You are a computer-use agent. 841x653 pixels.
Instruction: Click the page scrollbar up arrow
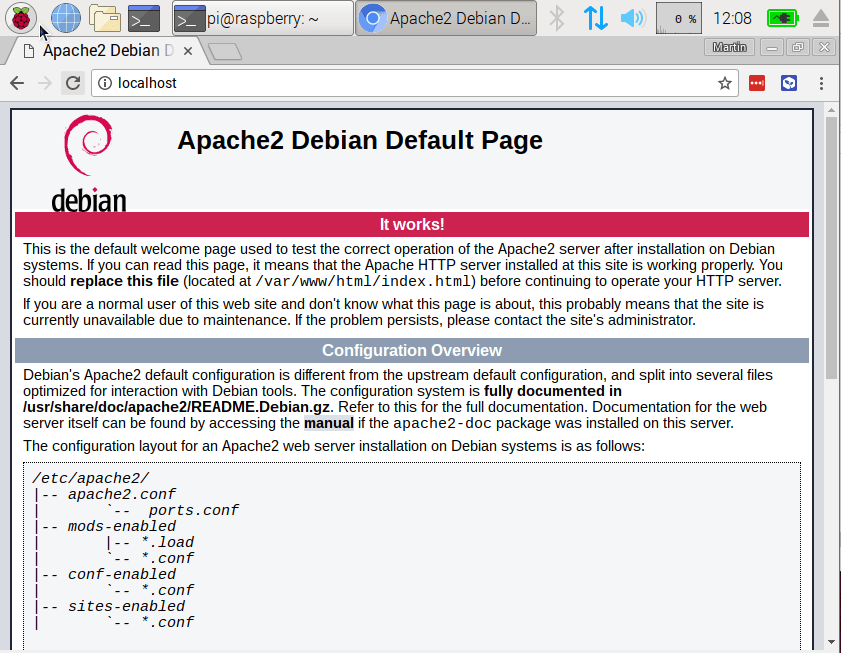point(831,111)
